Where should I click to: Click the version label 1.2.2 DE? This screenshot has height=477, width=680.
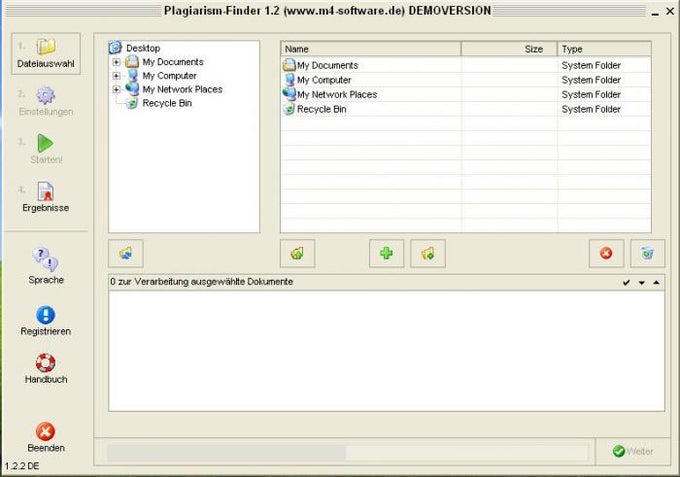click(x=22, y=466)
